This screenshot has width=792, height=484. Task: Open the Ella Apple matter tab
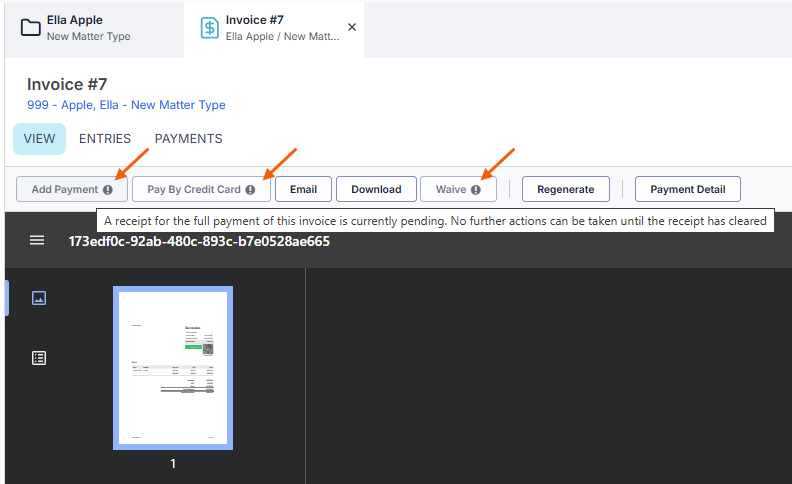point(94,28)
